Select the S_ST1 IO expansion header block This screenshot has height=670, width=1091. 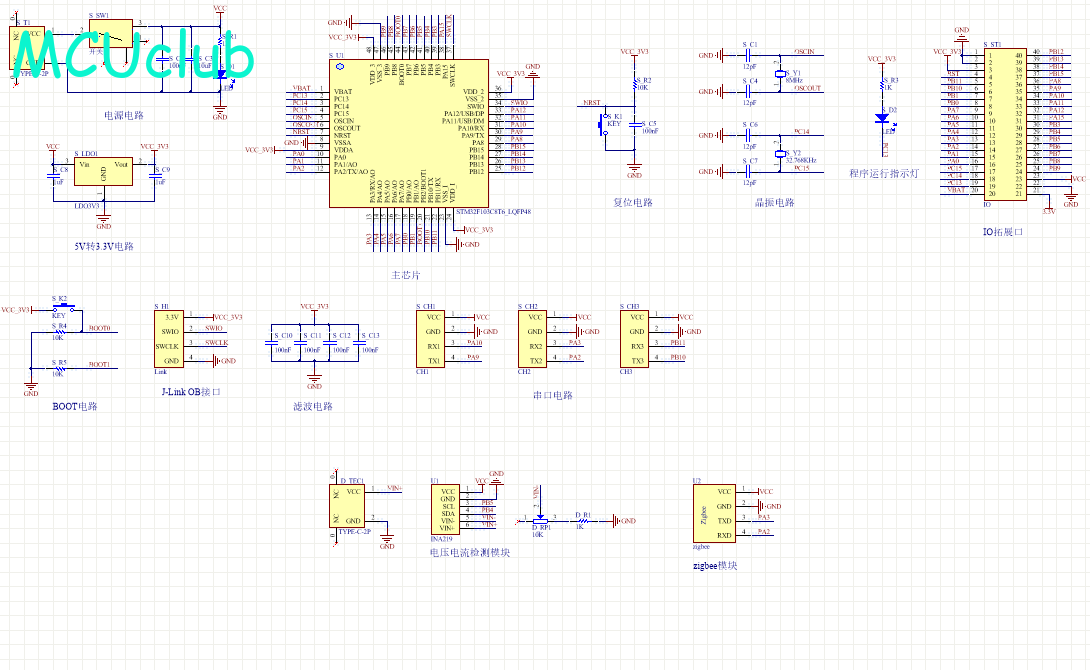click(1005, 124)
